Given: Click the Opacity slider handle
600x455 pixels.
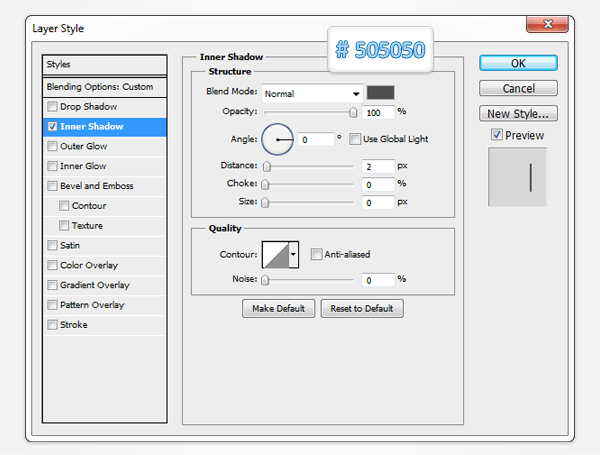Looking at the screenshot, I should pos(353,113).
